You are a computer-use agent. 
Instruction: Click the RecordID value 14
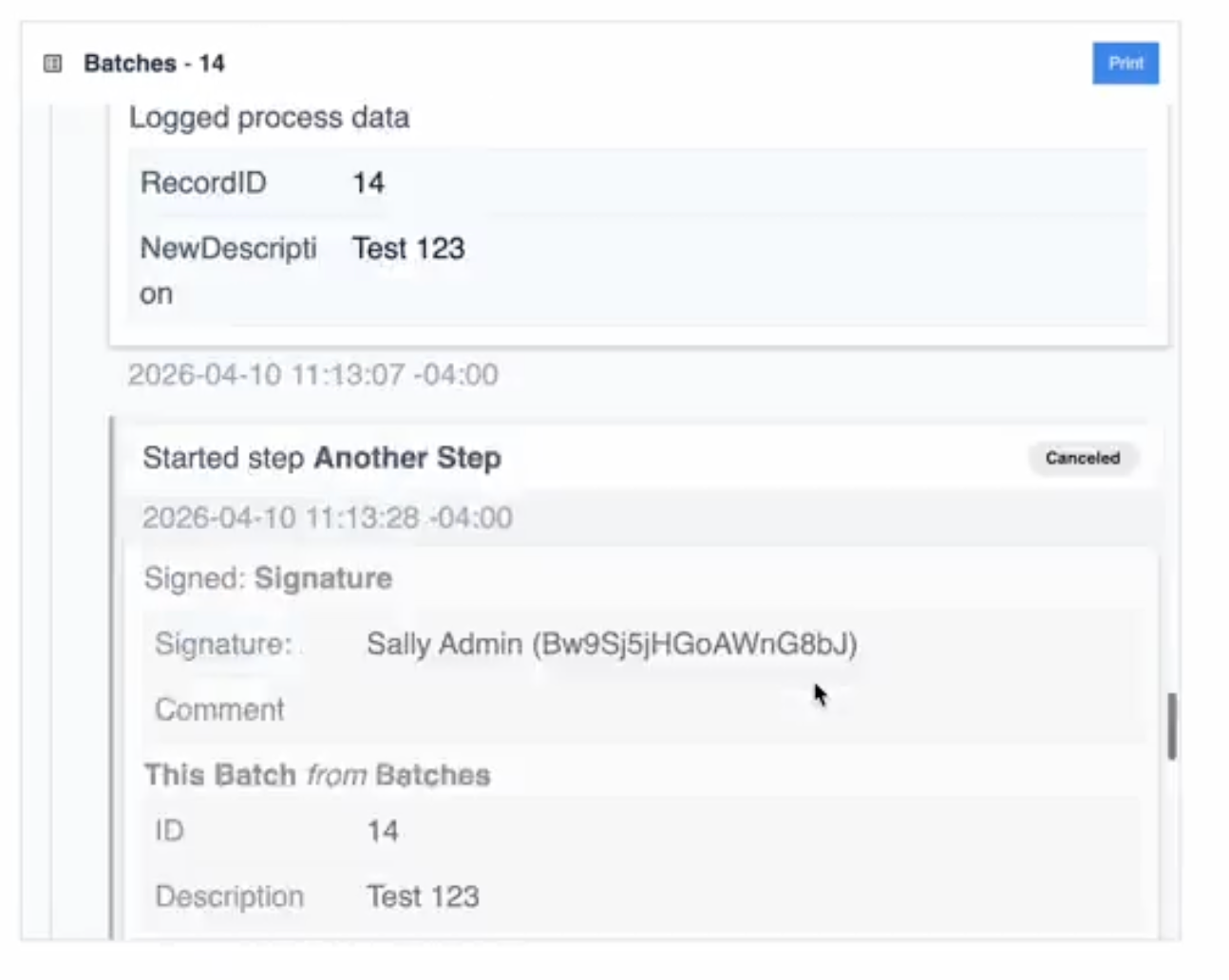(369, 182)
